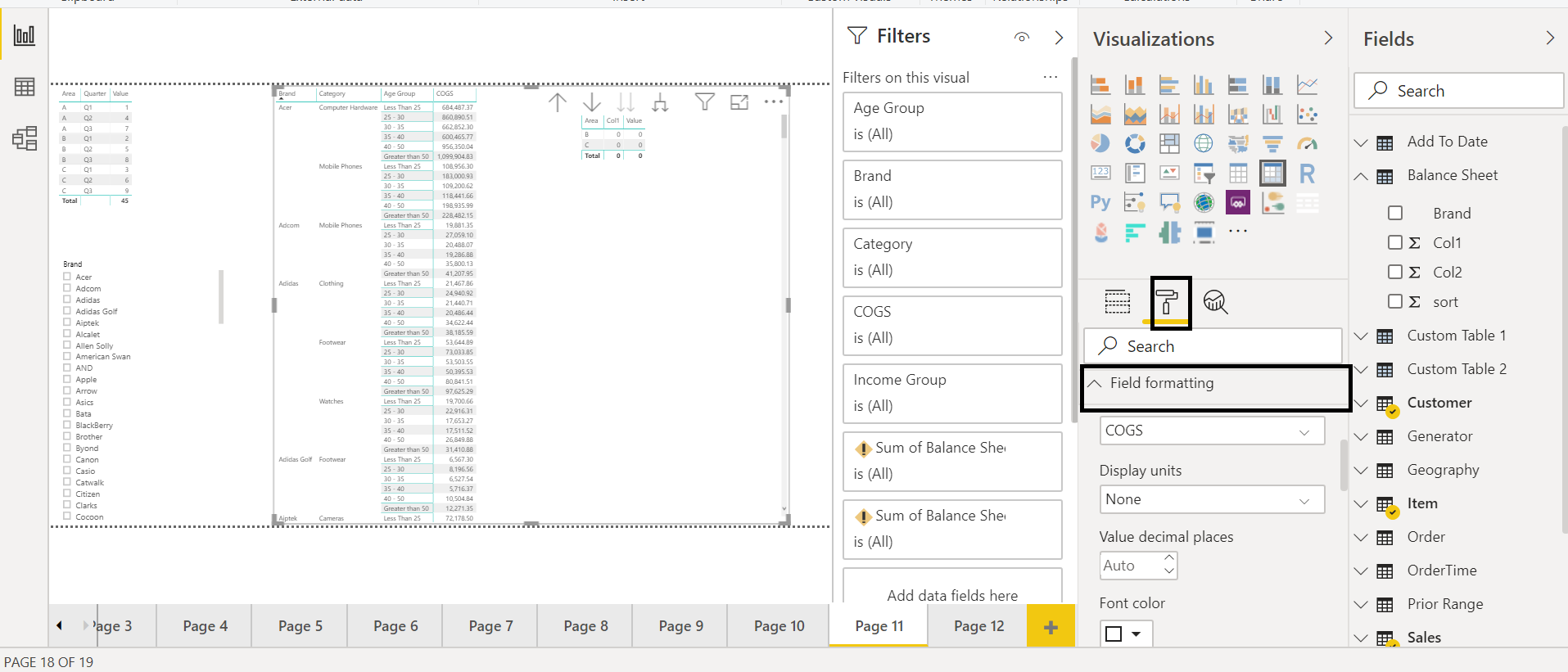The image size is (1568, 672).
Task: Open Model view from the left sidebar
Action: click(x=25, y=138)
